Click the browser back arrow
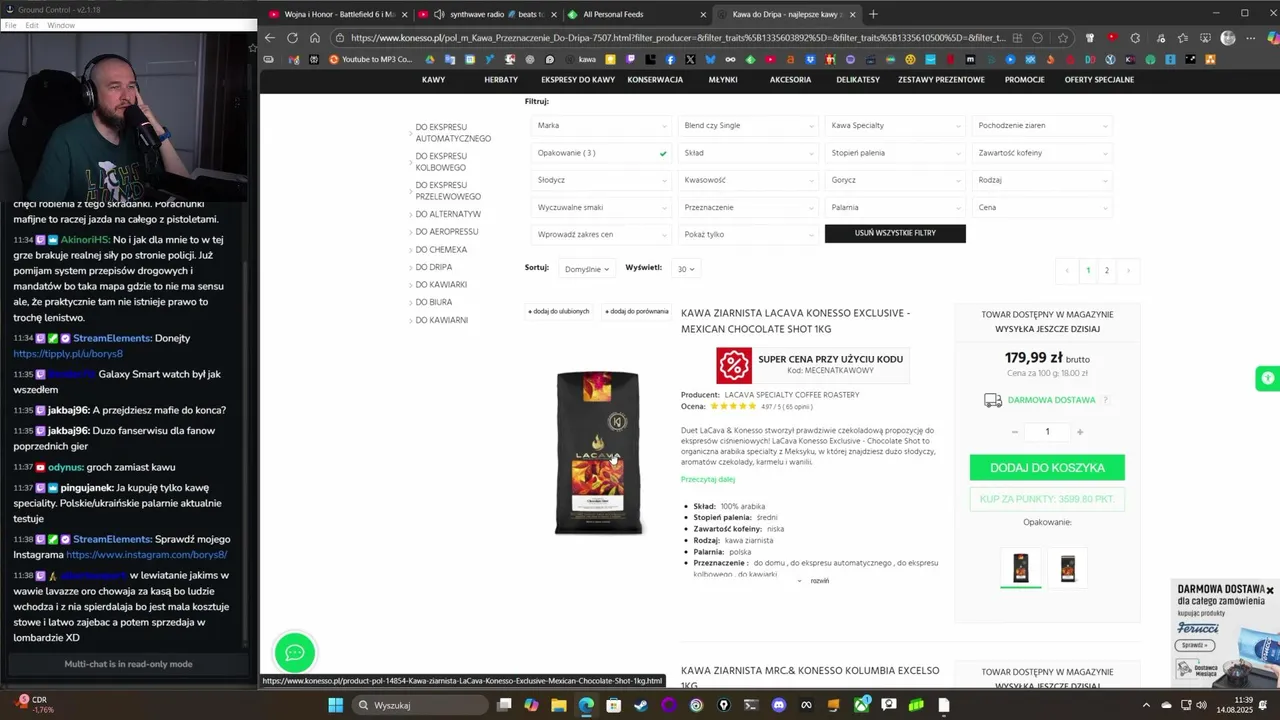This screenshot has height=720, width=1280. 269,38
